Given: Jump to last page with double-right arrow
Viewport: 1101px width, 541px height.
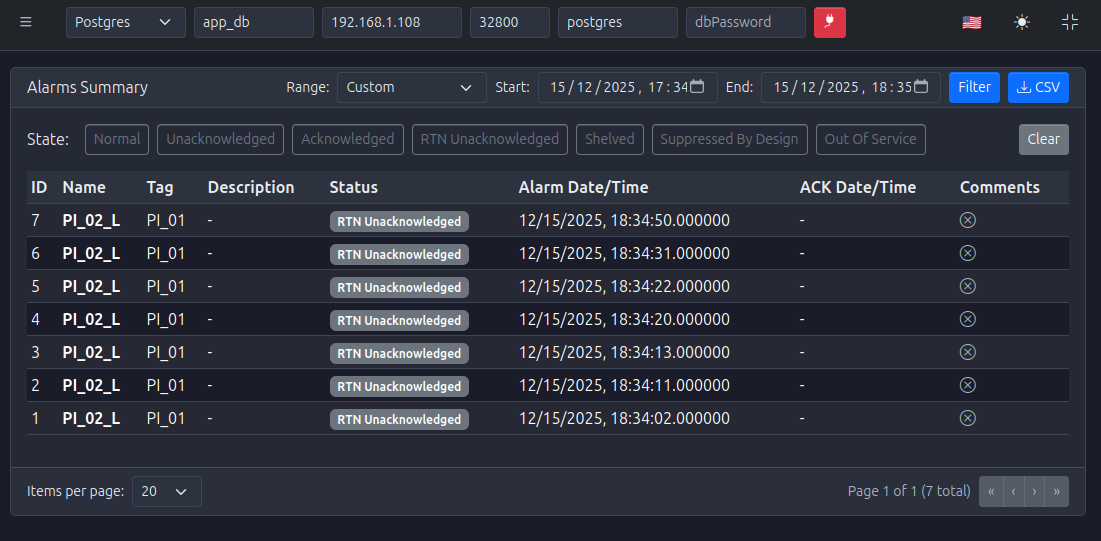Looking at the screenshot, I should pos(1057,491).
